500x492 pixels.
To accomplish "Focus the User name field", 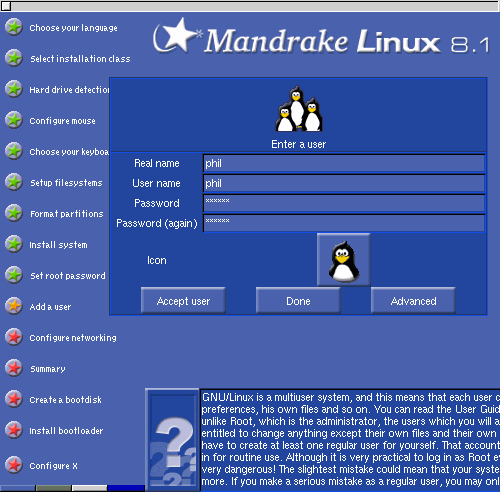I will (x=344, y=183).
